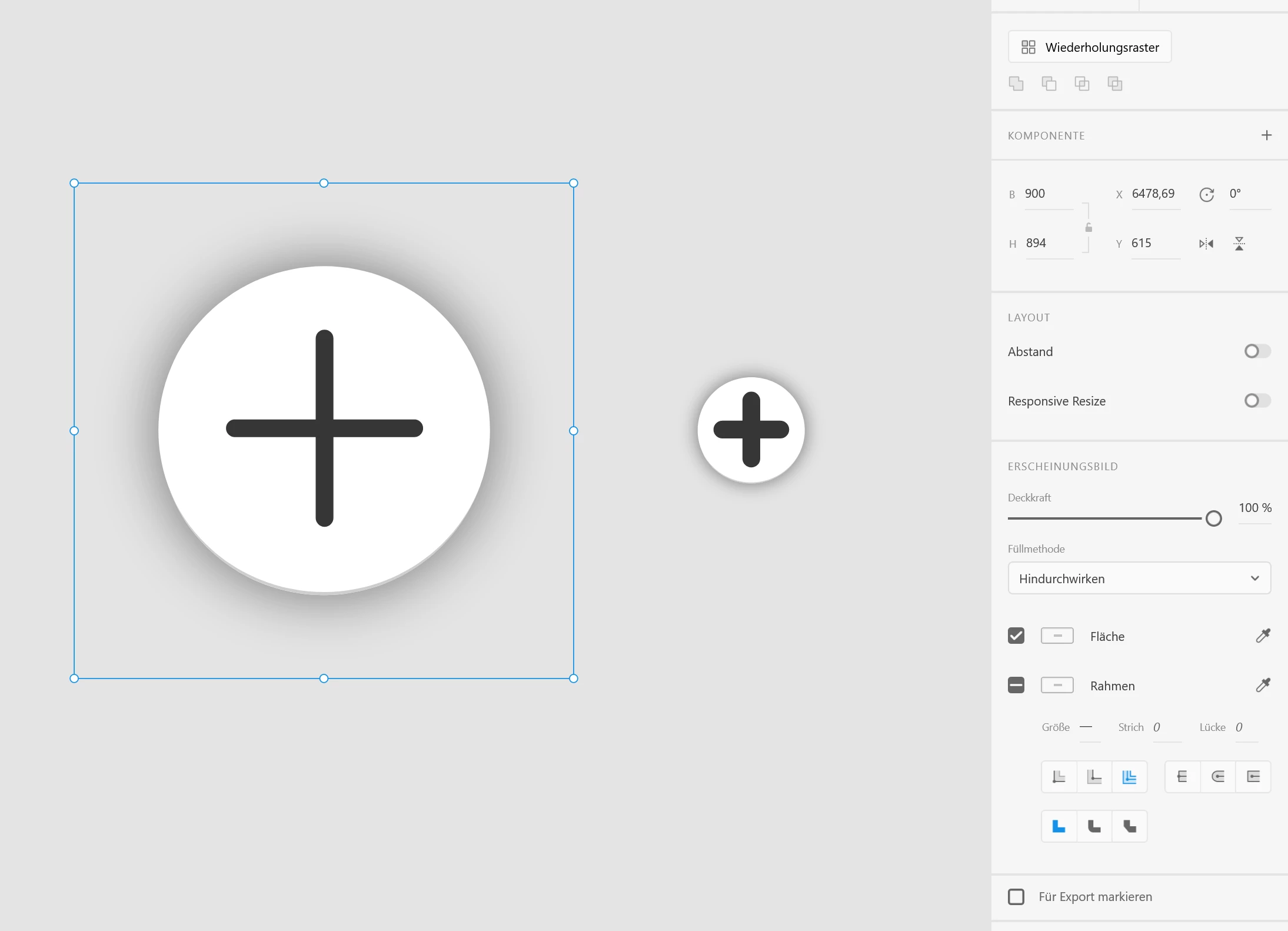Add a component with the plus icon

click(1266, 135)
